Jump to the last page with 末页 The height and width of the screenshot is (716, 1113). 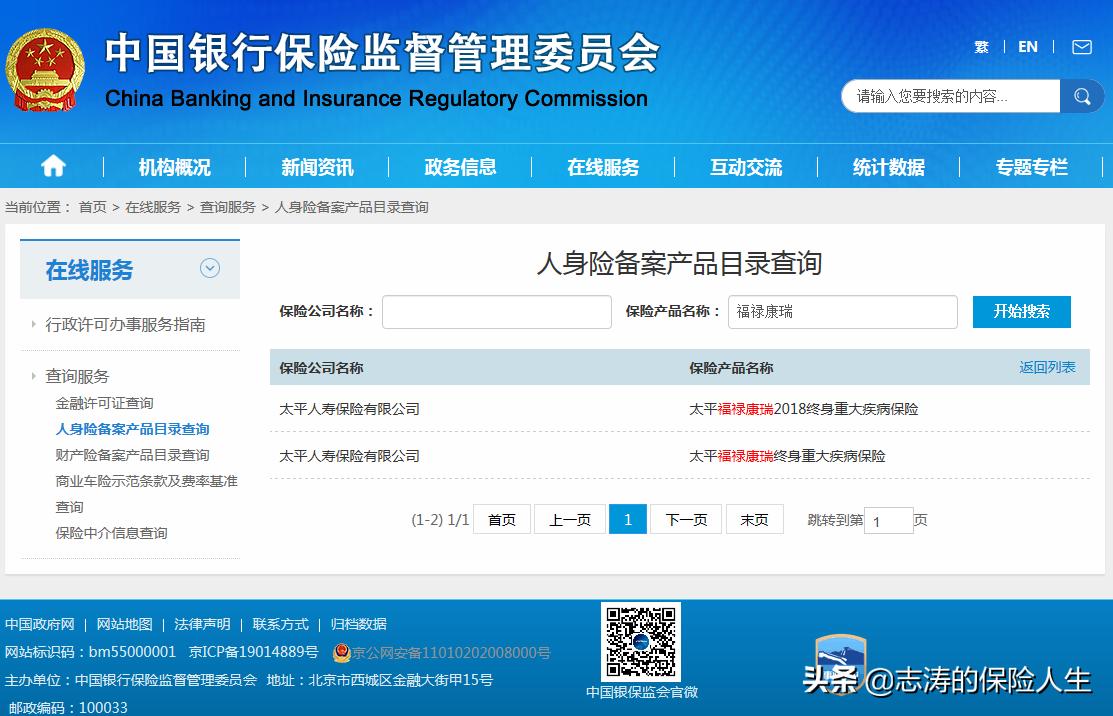[x=755, y=519]
